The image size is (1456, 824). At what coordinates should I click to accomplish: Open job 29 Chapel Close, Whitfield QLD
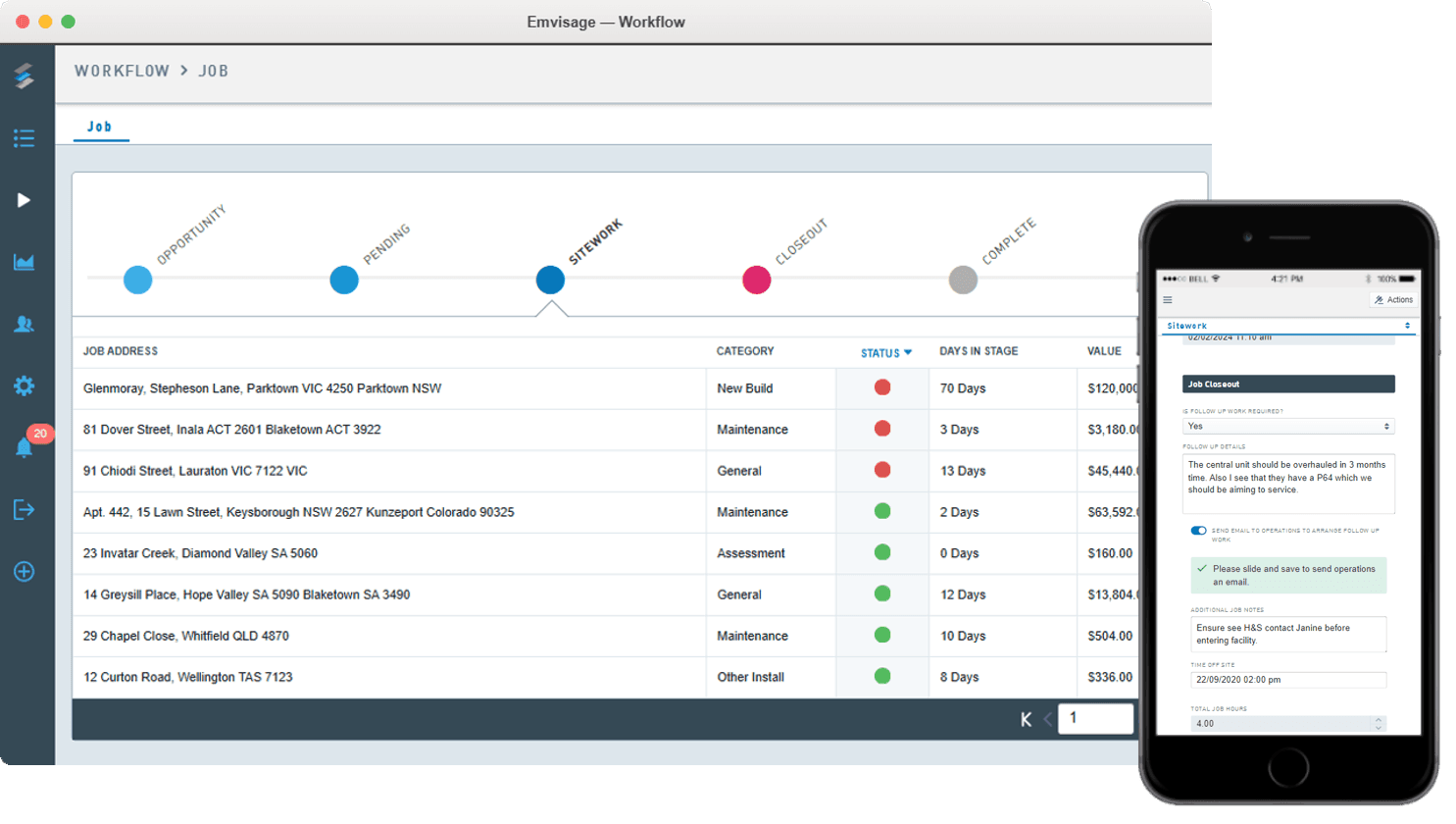pos(186,636)
